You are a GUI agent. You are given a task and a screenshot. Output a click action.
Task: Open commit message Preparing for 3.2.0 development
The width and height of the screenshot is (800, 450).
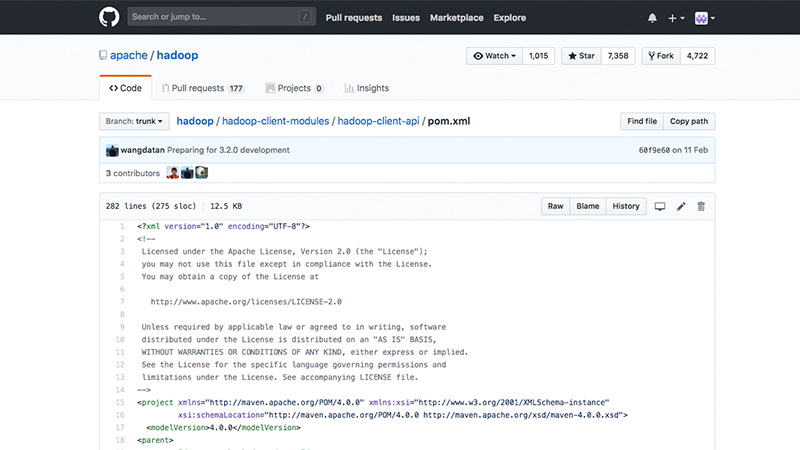click(228, 150)
